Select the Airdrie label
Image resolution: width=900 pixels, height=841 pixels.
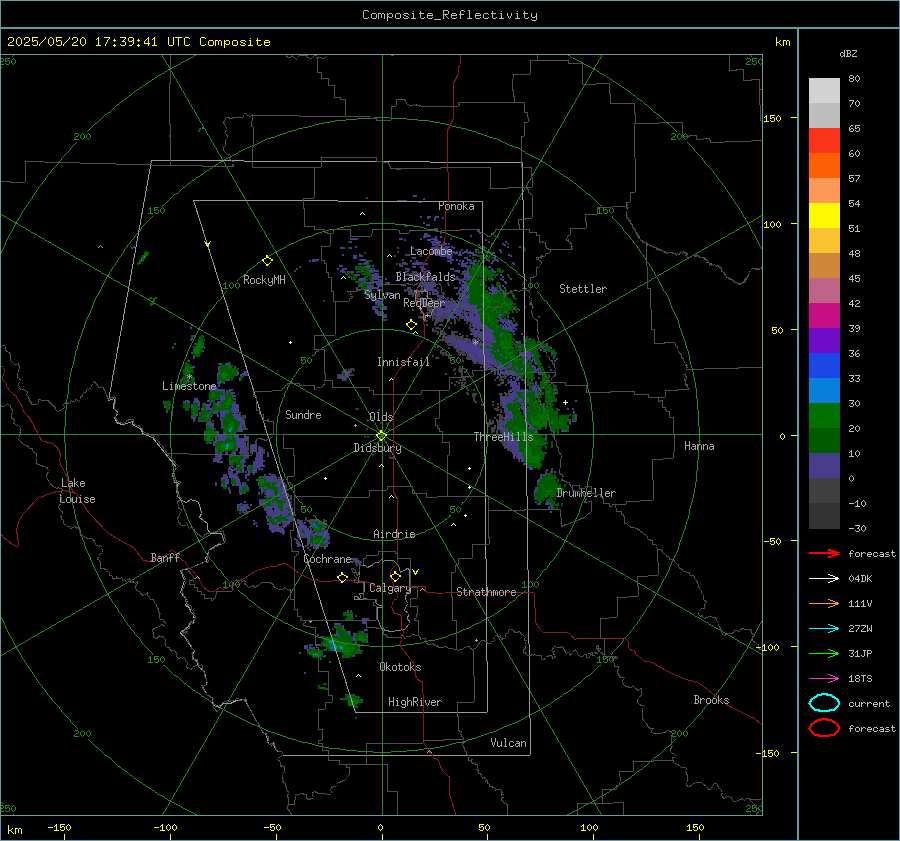pyautogui.click(x=394, y=534)
